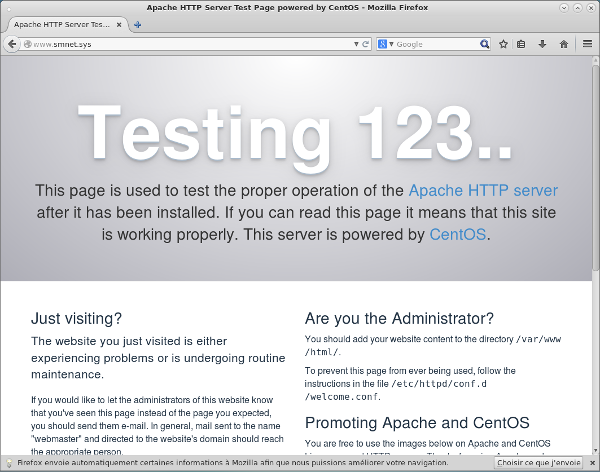This screenshot has width=600, height=472.
Task: Close the Apache HTTP Server Test tab
Action: tap(119, 24)
